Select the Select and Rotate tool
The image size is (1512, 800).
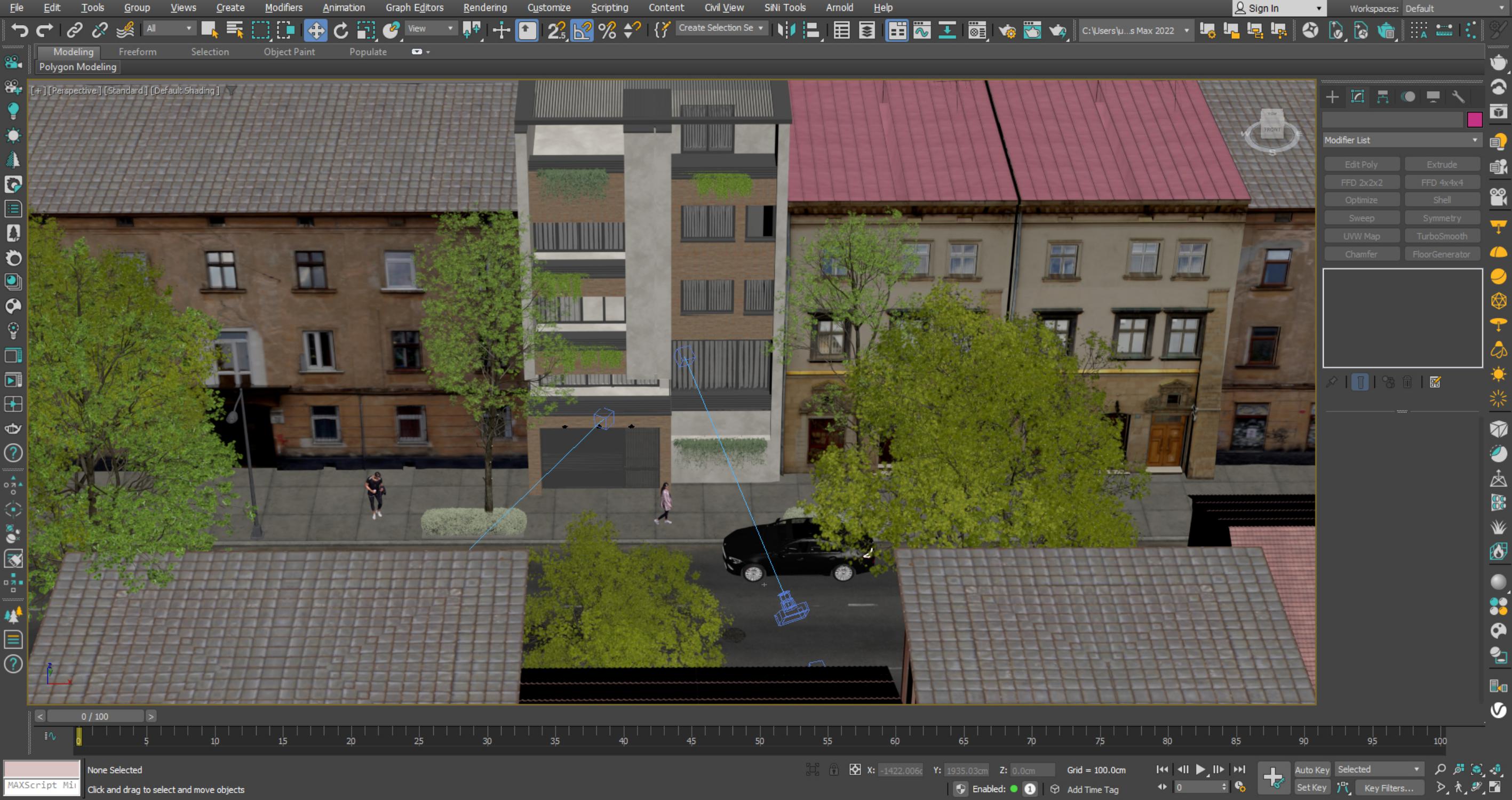point(340,30)
